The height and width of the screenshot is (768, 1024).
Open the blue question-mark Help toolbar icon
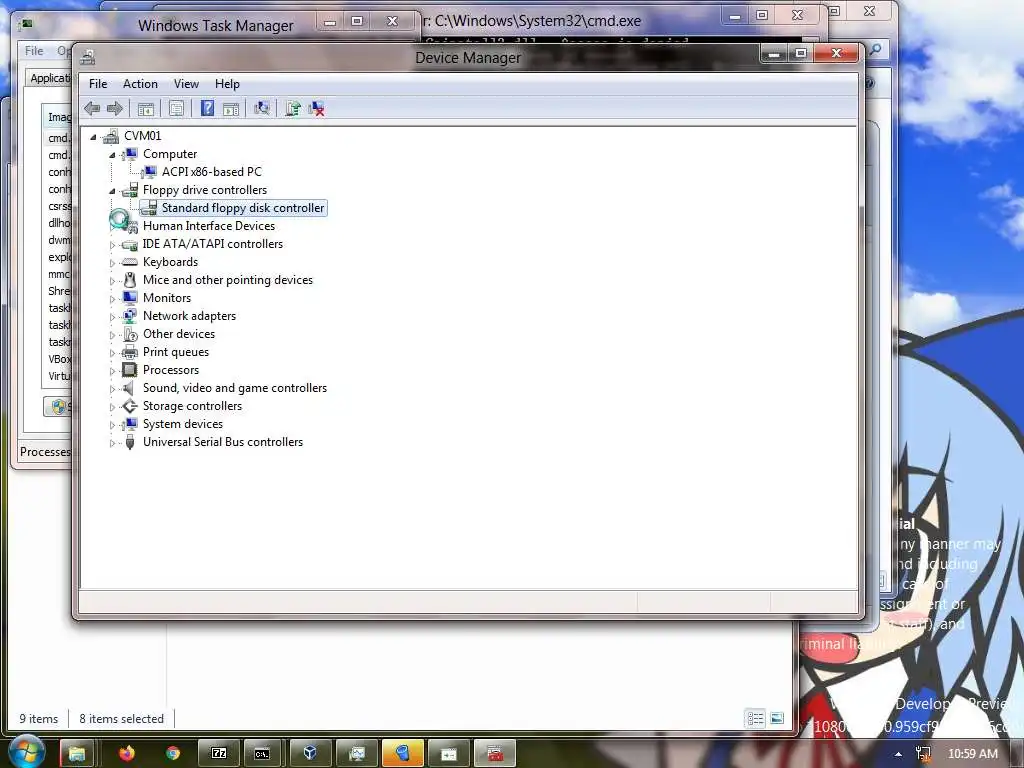point(208,108)
